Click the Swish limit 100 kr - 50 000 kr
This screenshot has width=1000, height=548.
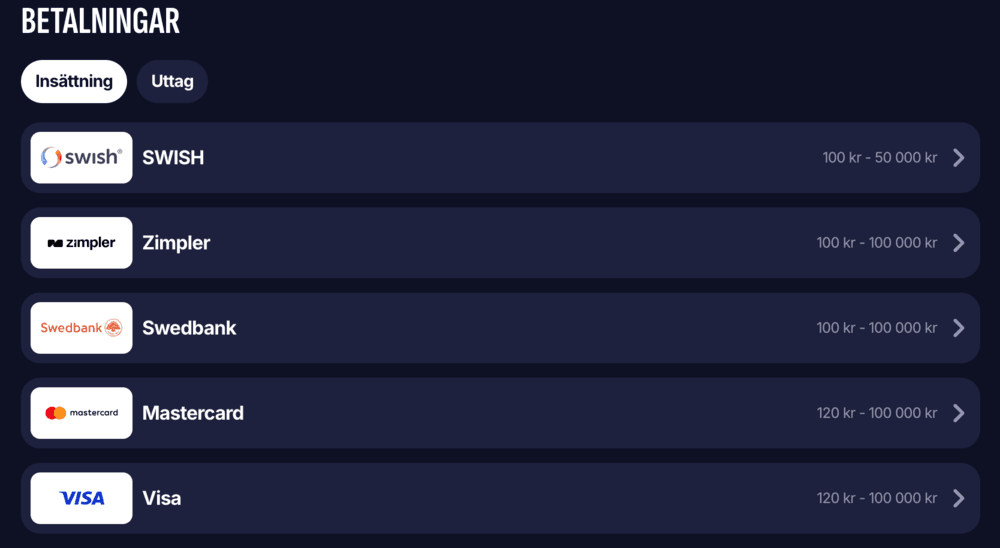coord(879,158)
